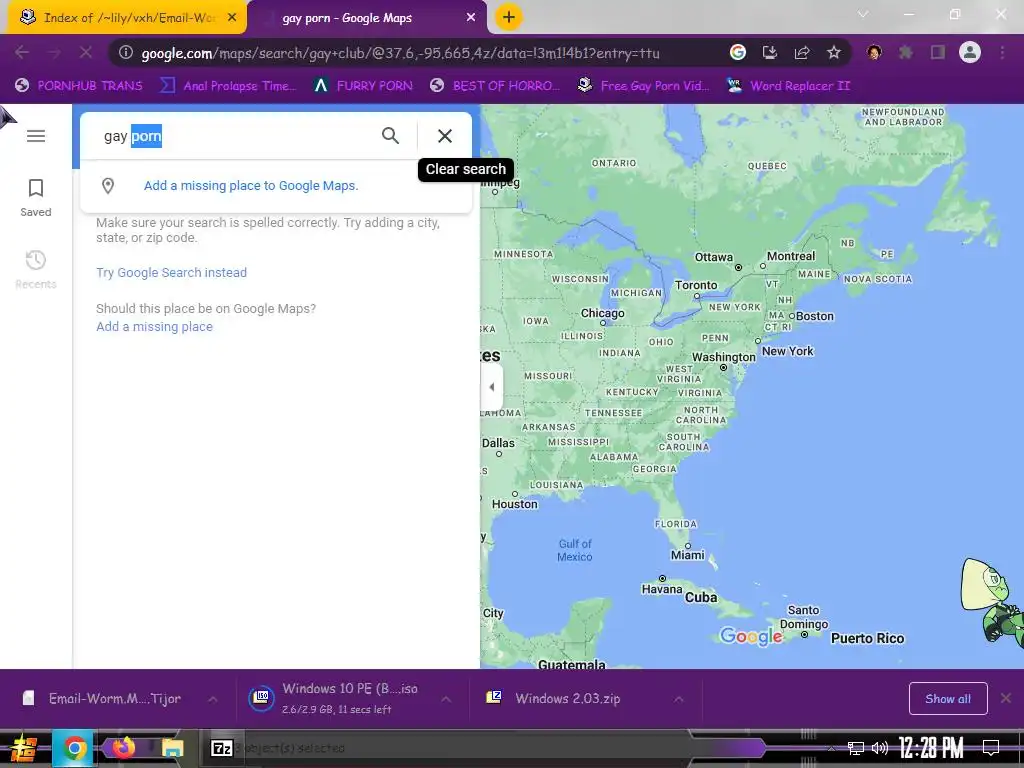Open the Chrome profile avatar
The image size is (1024, 768).
click(970, 52)
